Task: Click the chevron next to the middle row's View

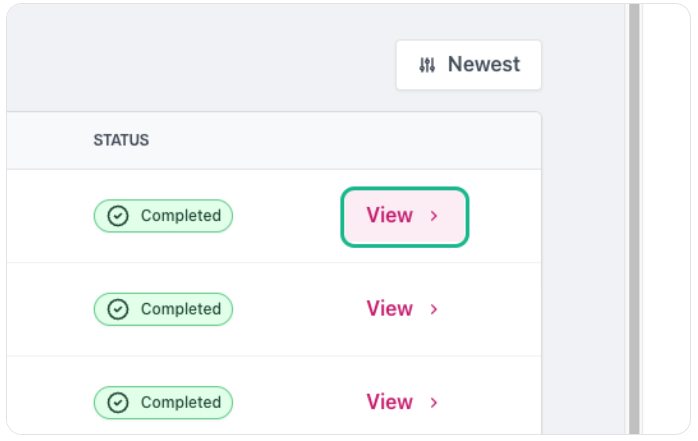Action: pyautogui.click(x=434, y=309)
